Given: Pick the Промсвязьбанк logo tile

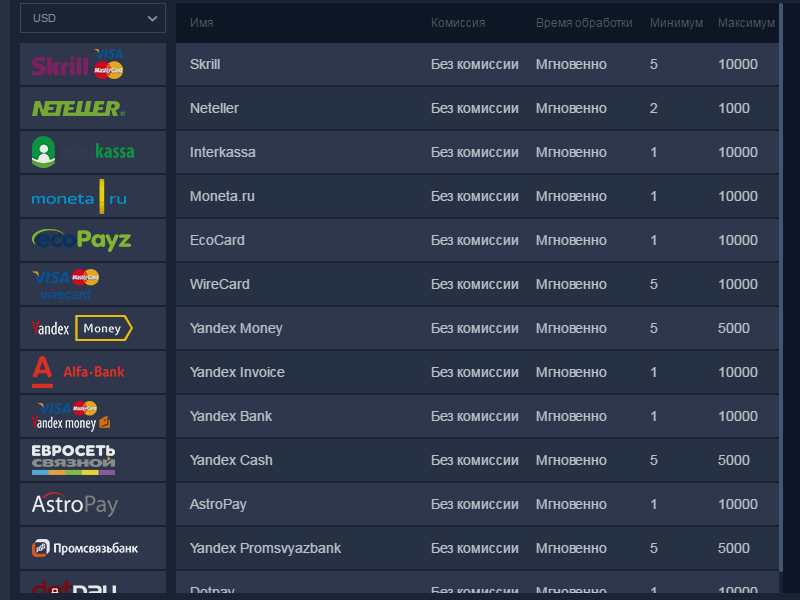Looking at the screenshot, I should coord(93,548).
